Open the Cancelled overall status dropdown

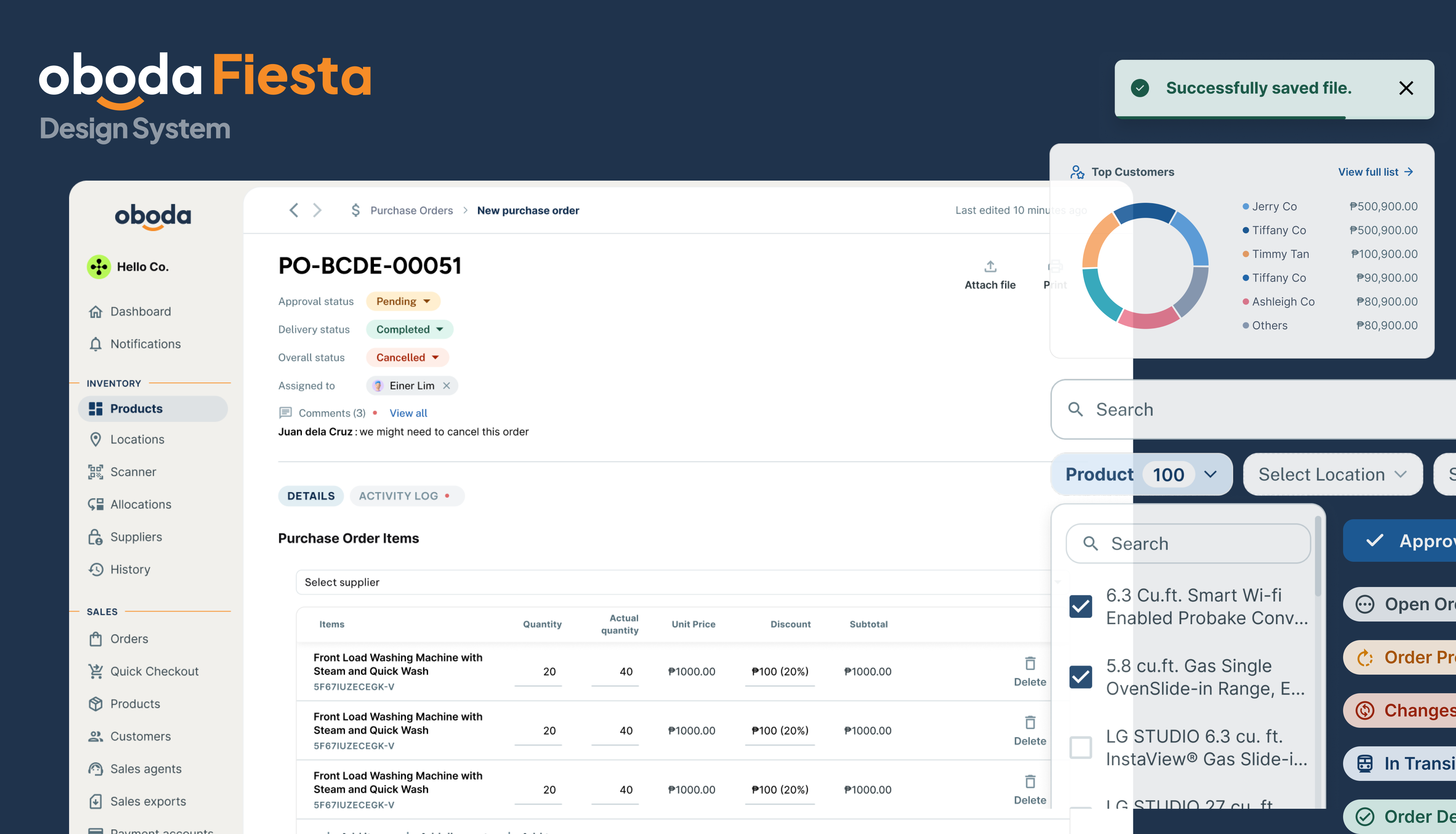[x=408, y=358]
